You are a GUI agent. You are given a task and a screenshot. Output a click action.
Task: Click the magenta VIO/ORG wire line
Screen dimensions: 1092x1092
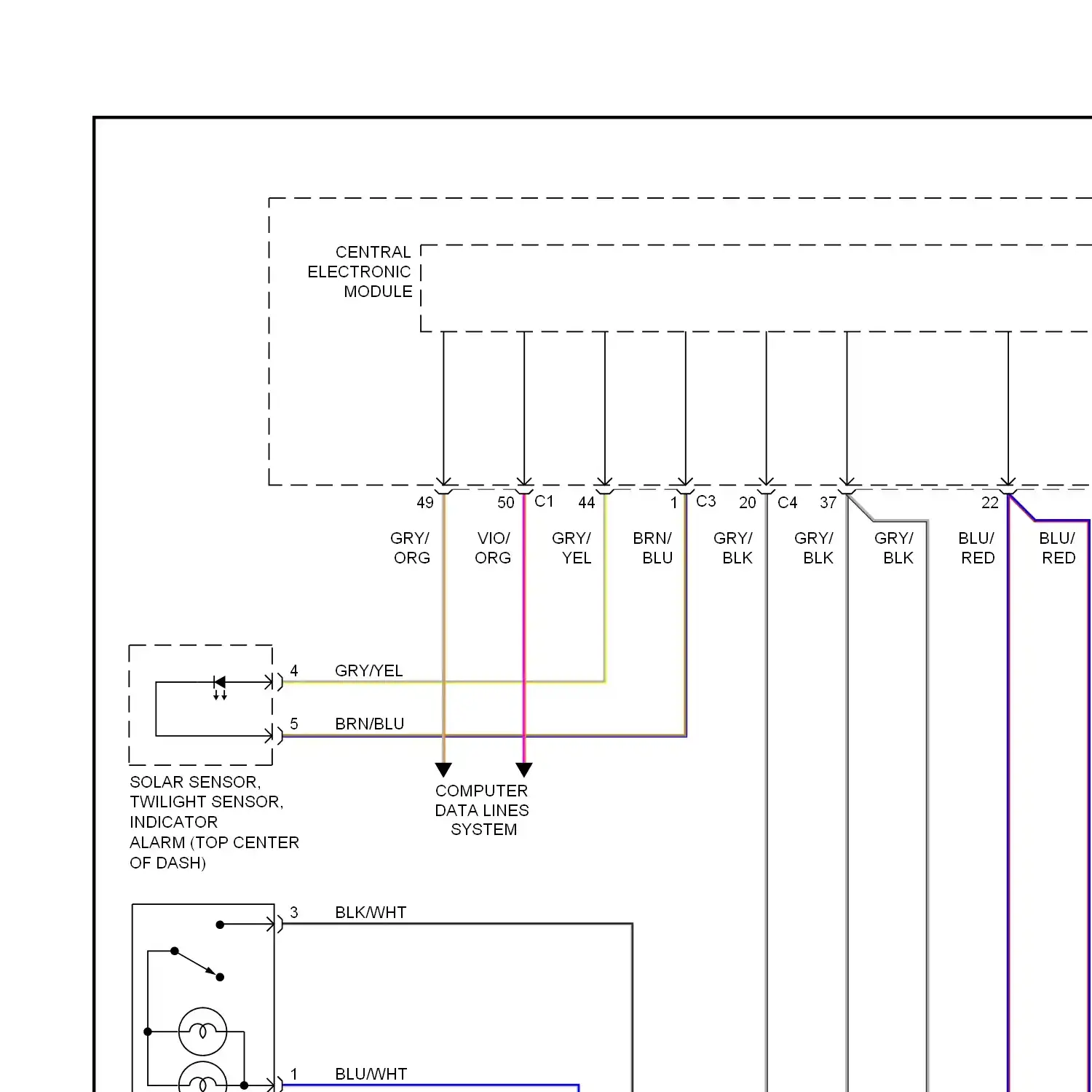pyautogui.click(x=524, y=628)
